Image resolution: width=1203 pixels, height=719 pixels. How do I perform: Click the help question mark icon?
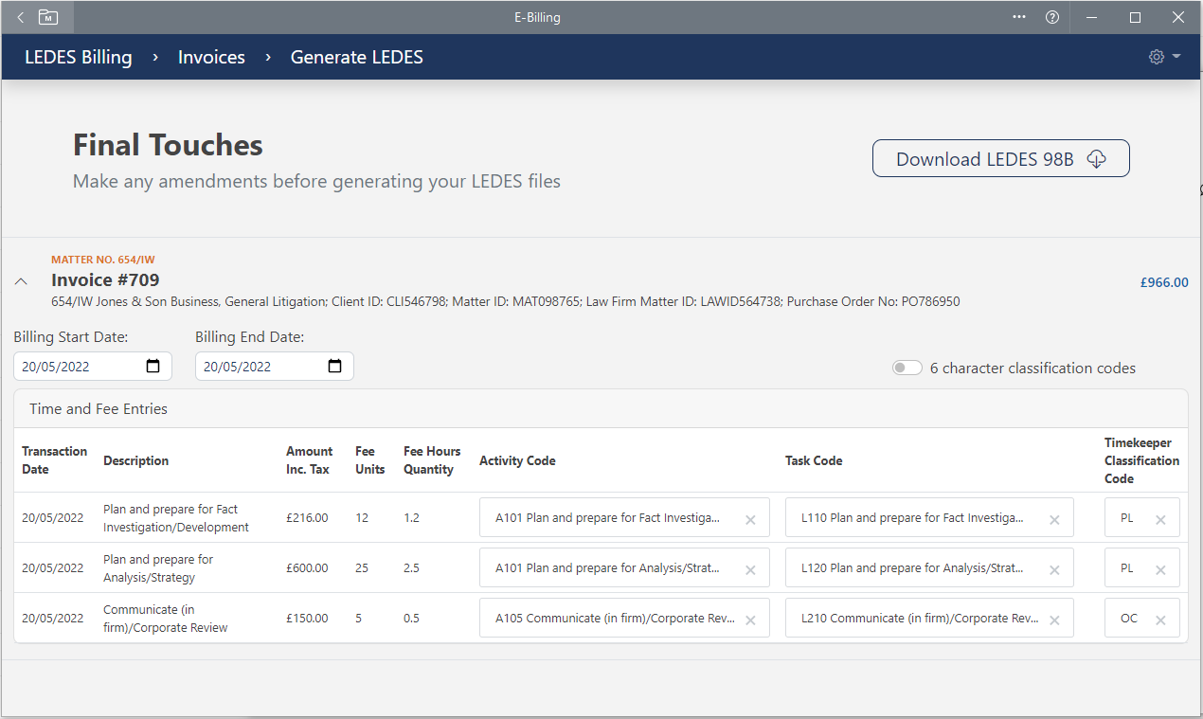click(1052, 17)
